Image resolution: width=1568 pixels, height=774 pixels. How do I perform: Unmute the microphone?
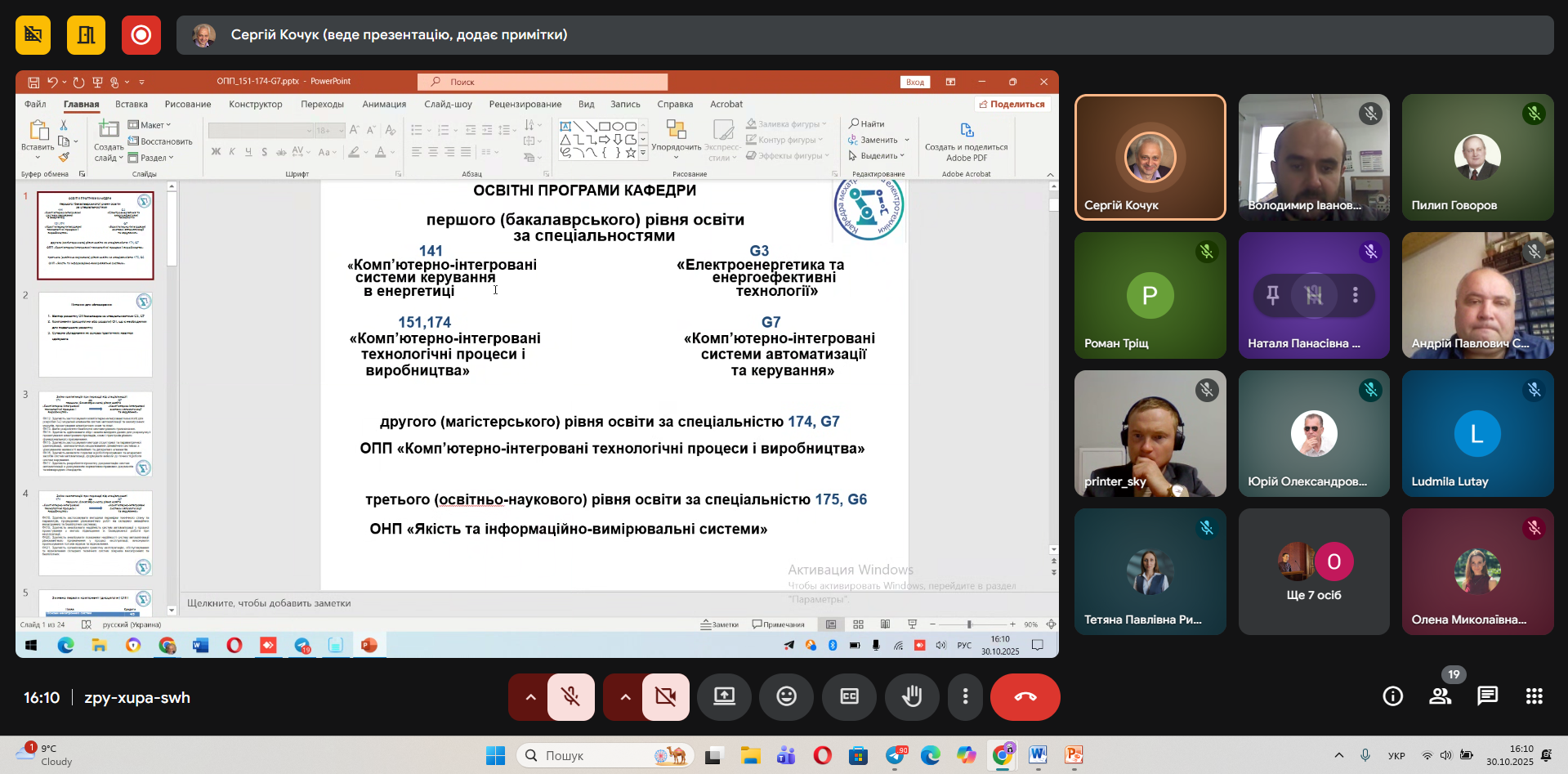(570, 697)
